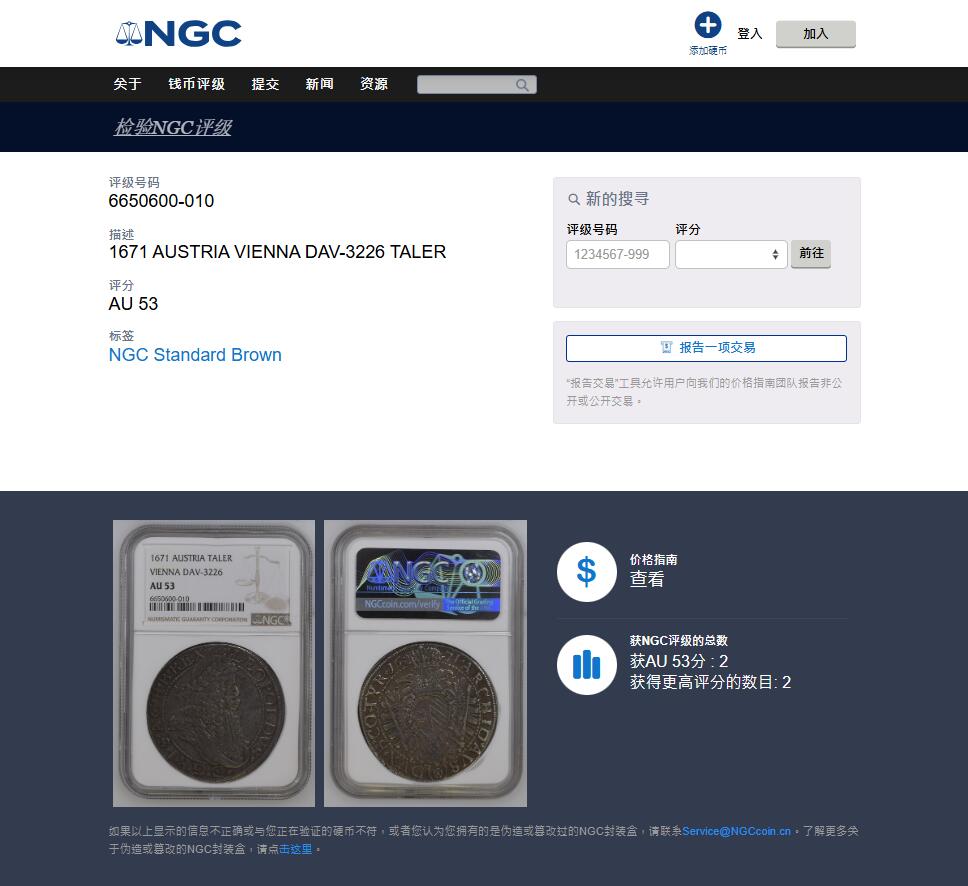Click the blue plus add-coin icon
The height and width of the screenshot is (886, 968).
pyautogui.click(x=707, y=25)
